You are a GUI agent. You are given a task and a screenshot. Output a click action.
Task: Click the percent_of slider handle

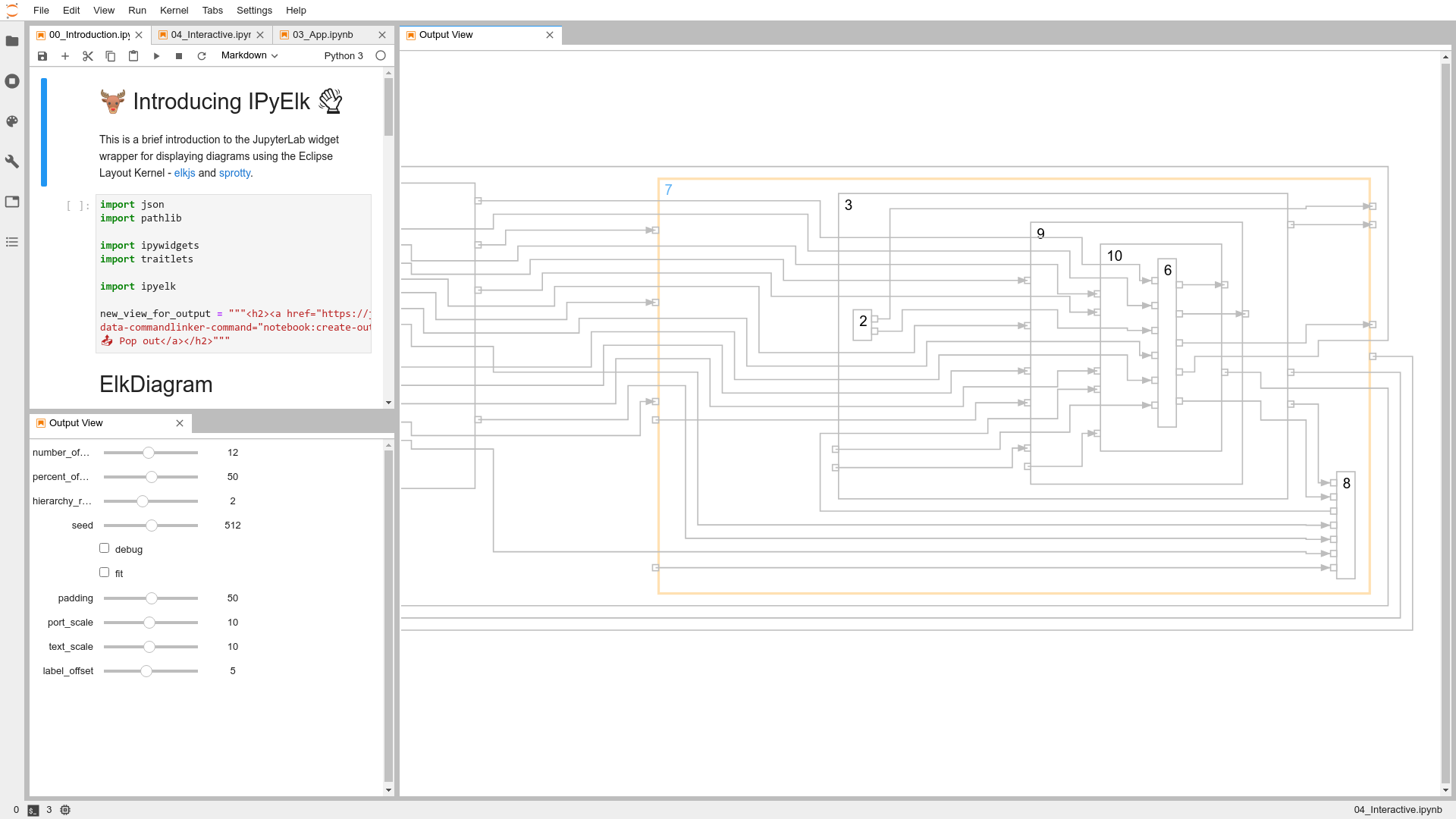click(152, 477)
